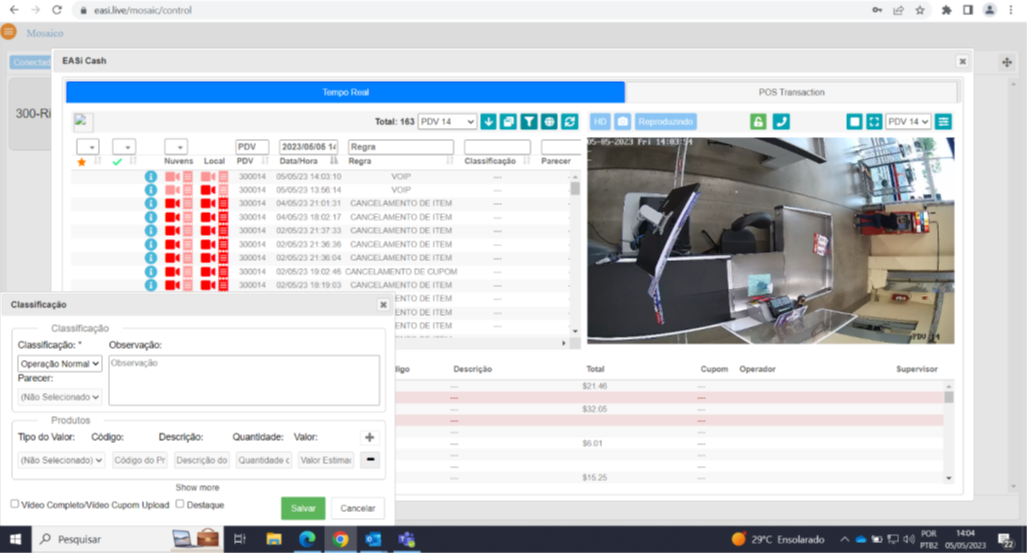Expand the Tipo do Valor dropdown

(60, 460)
